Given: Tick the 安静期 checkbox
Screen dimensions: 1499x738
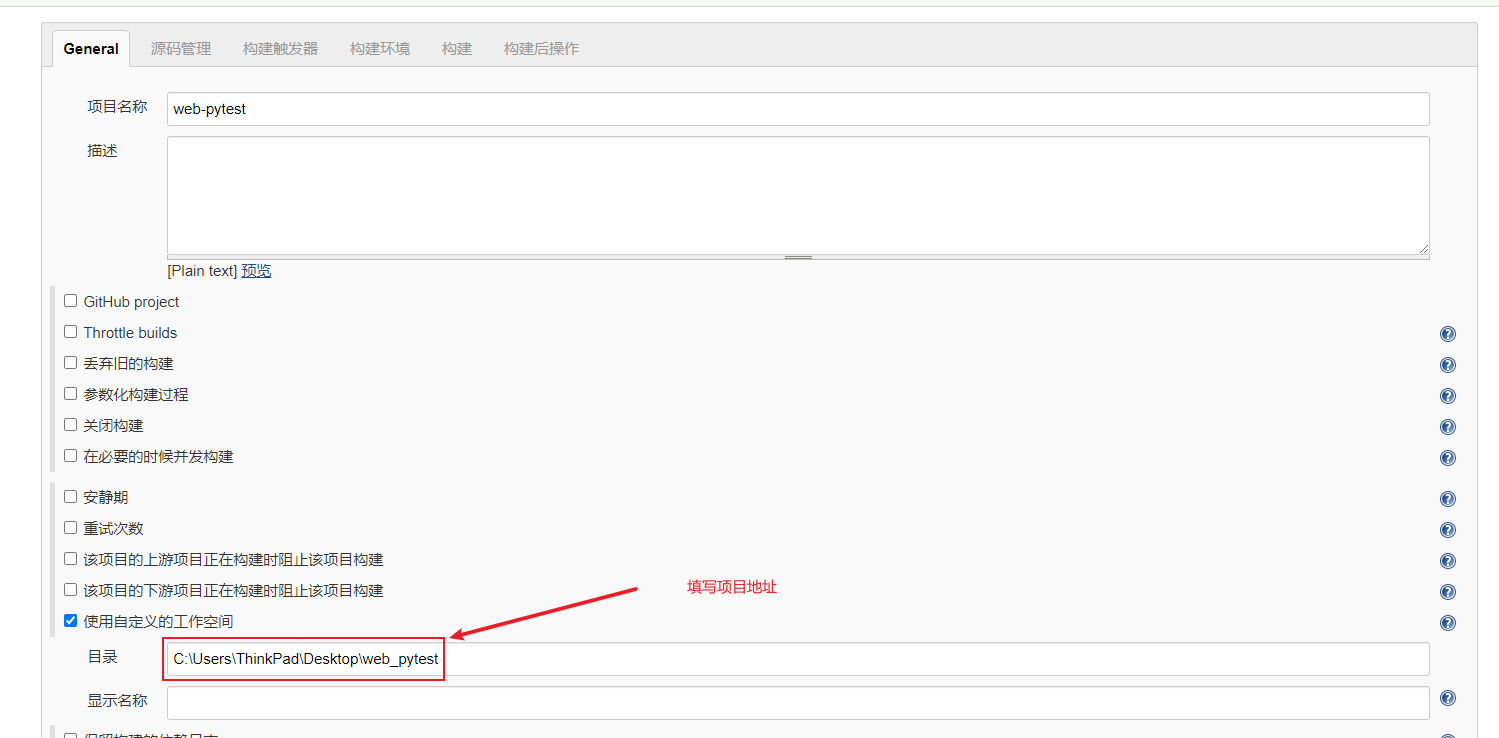Looking at the screenshot, I should pos(70,496).
